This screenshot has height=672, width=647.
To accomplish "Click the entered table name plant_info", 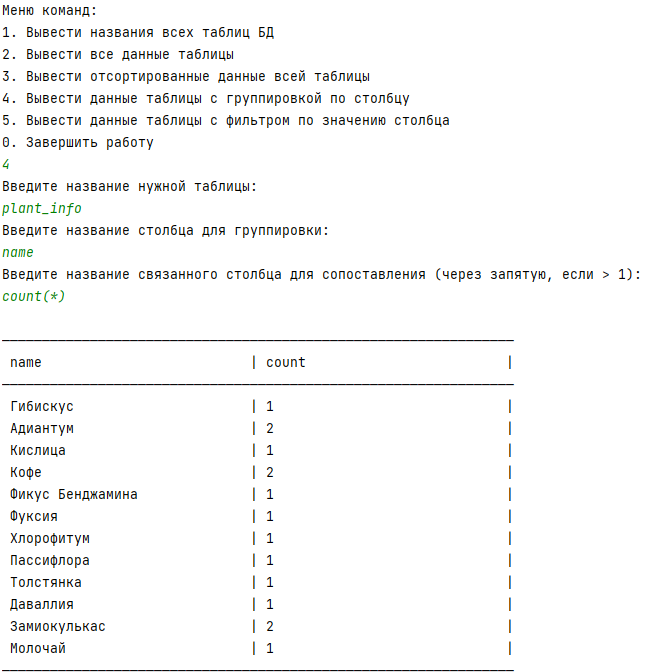I will coord(42,209).
